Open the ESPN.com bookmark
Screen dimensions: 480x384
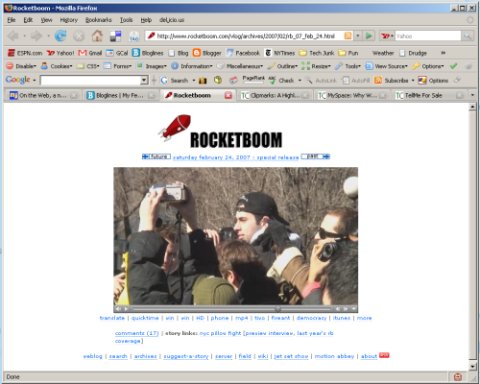pos(25,53)
